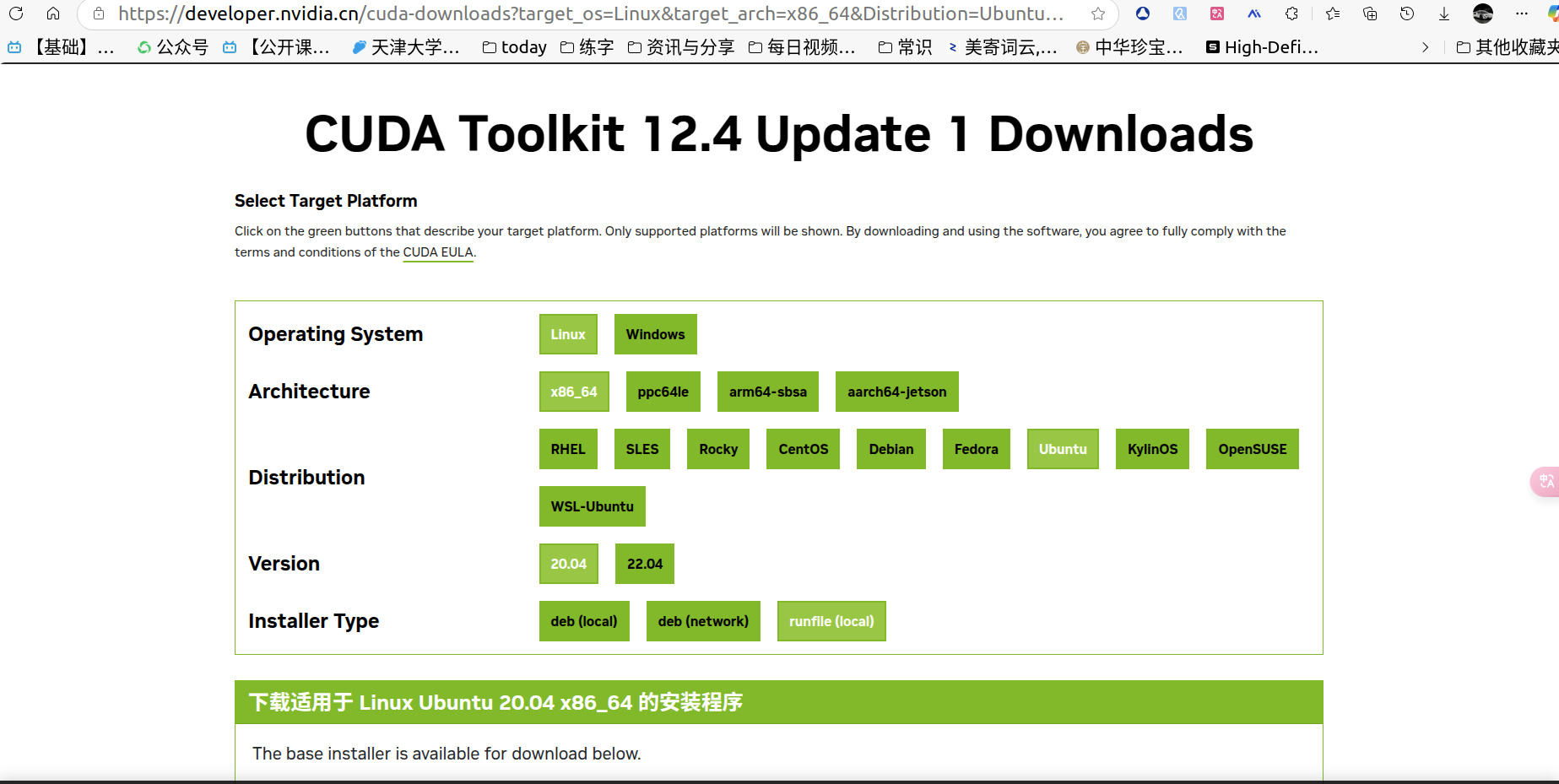Choose ppc64le architecture
Screen dimensions: 1559x784
click(x=663, y=392)
